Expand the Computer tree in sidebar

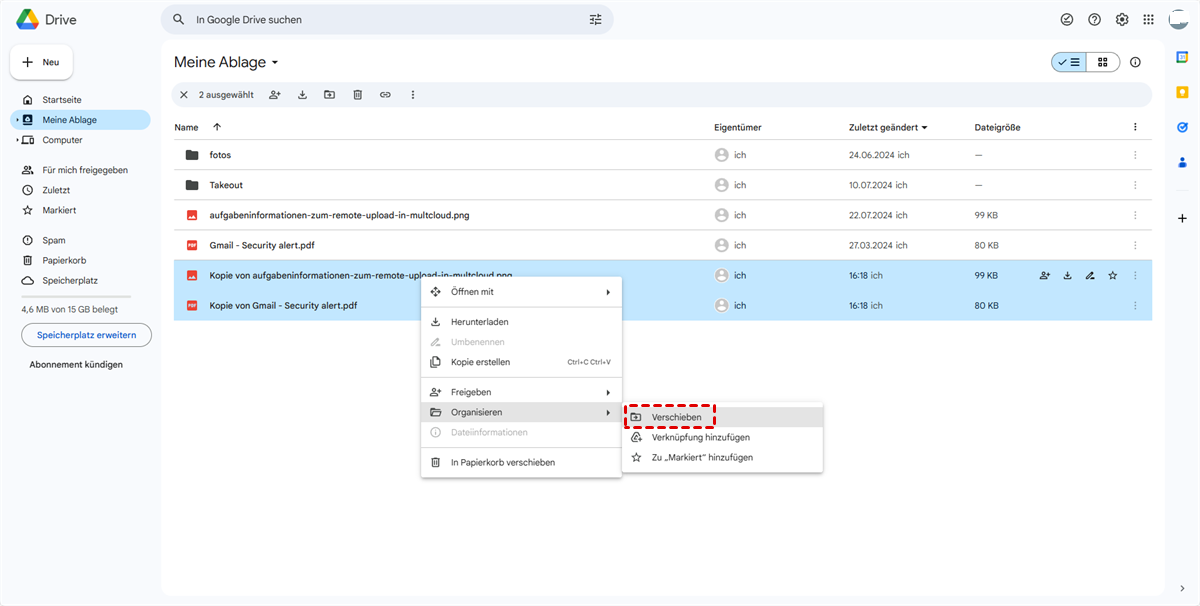(x=17, y=140)
